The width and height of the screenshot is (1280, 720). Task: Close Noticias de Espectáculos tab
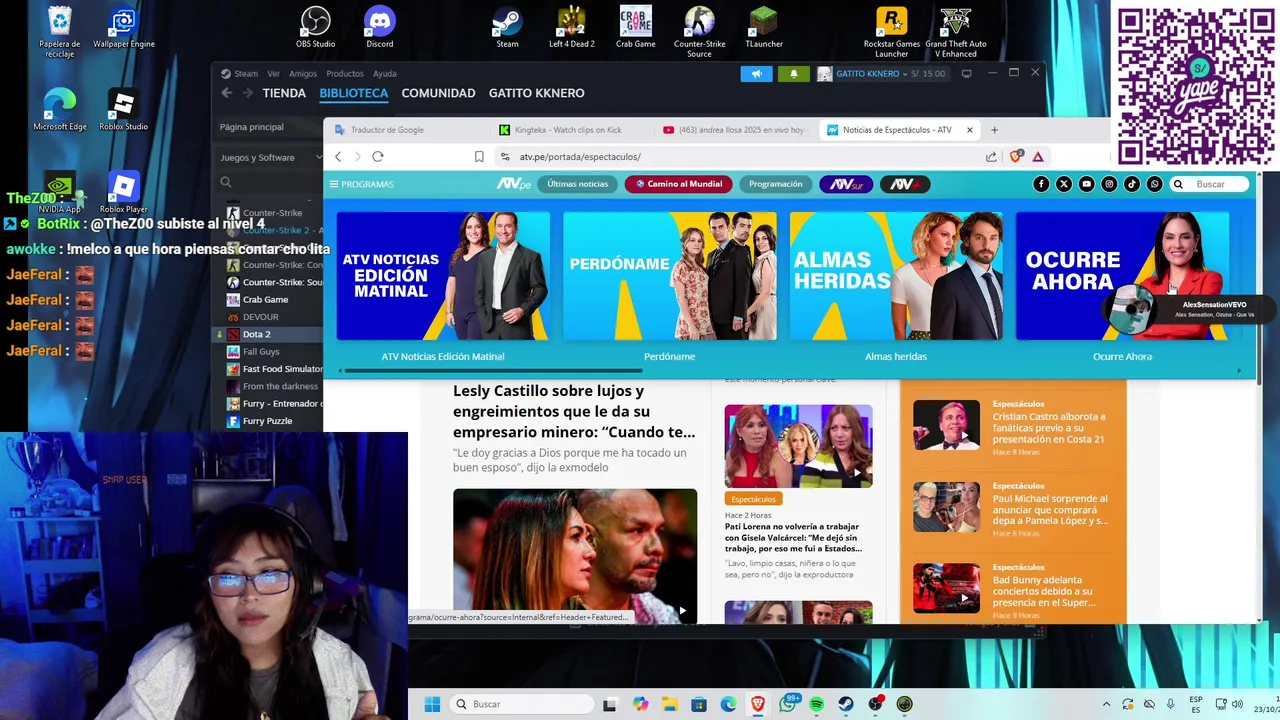[x=969, y=130]
